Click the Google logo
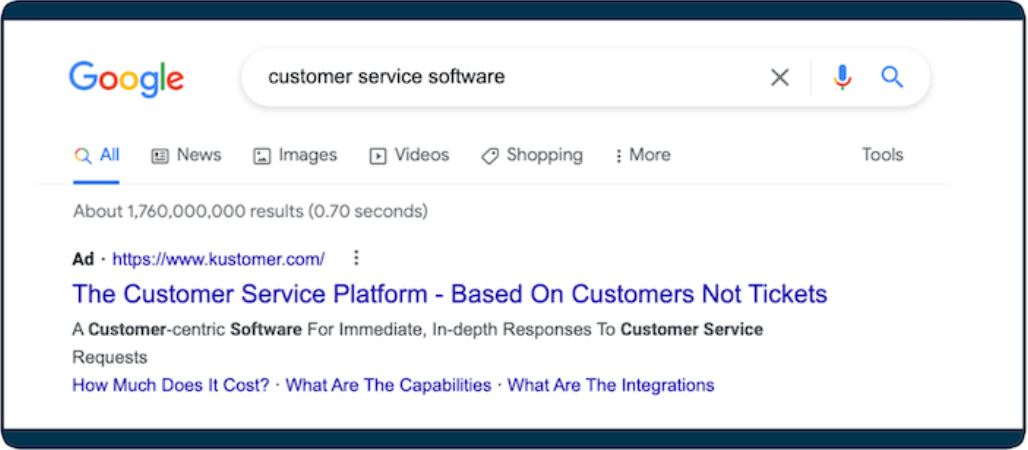The width and height of the screenshot is (1028, 450). [x=127, y=79]
